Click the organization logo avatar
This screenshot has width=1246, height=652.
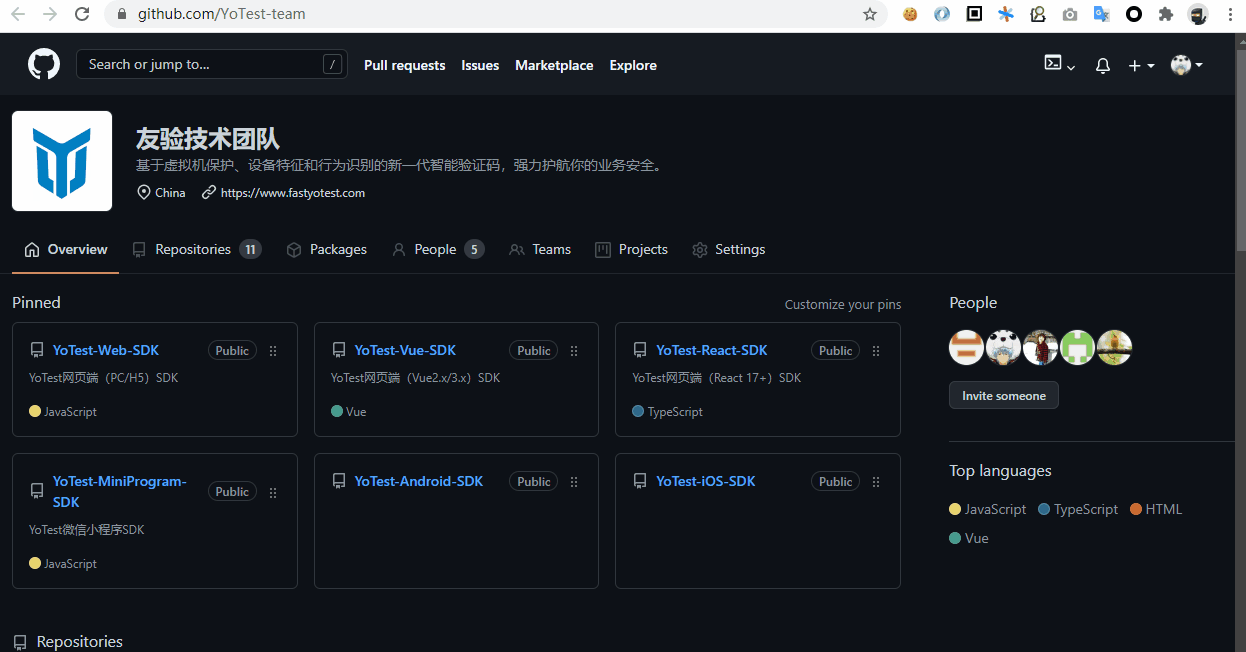(x=62, y=161)
